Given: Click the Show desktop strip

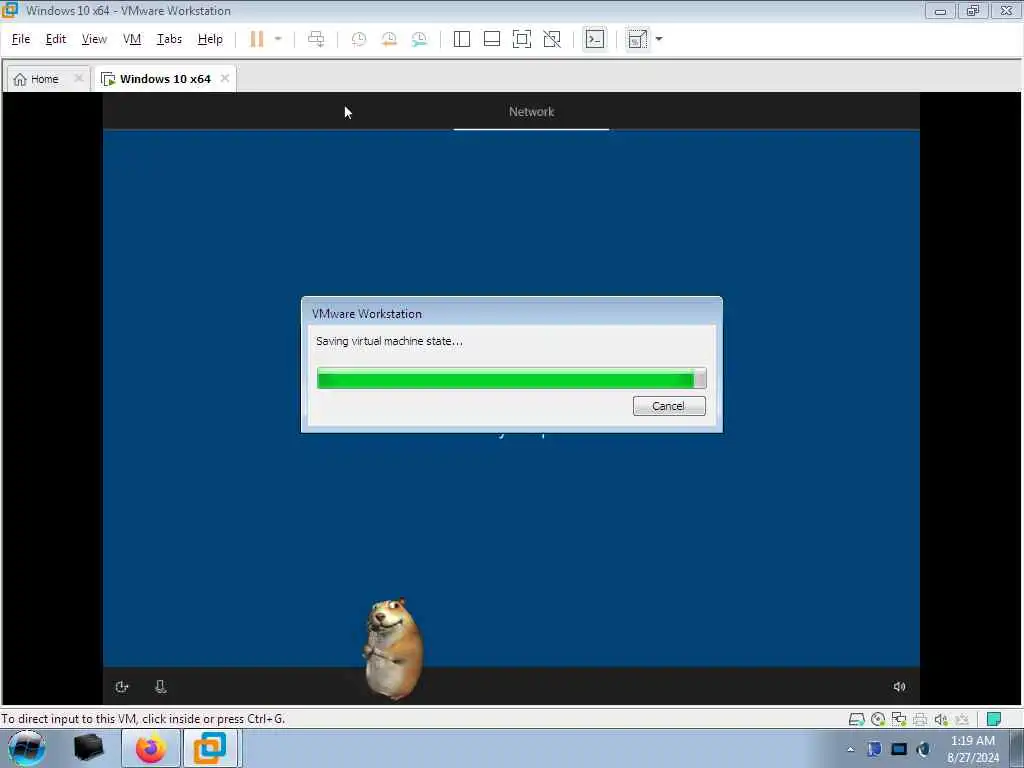Looking at the screenshot, I should [x=1017, y=748].
